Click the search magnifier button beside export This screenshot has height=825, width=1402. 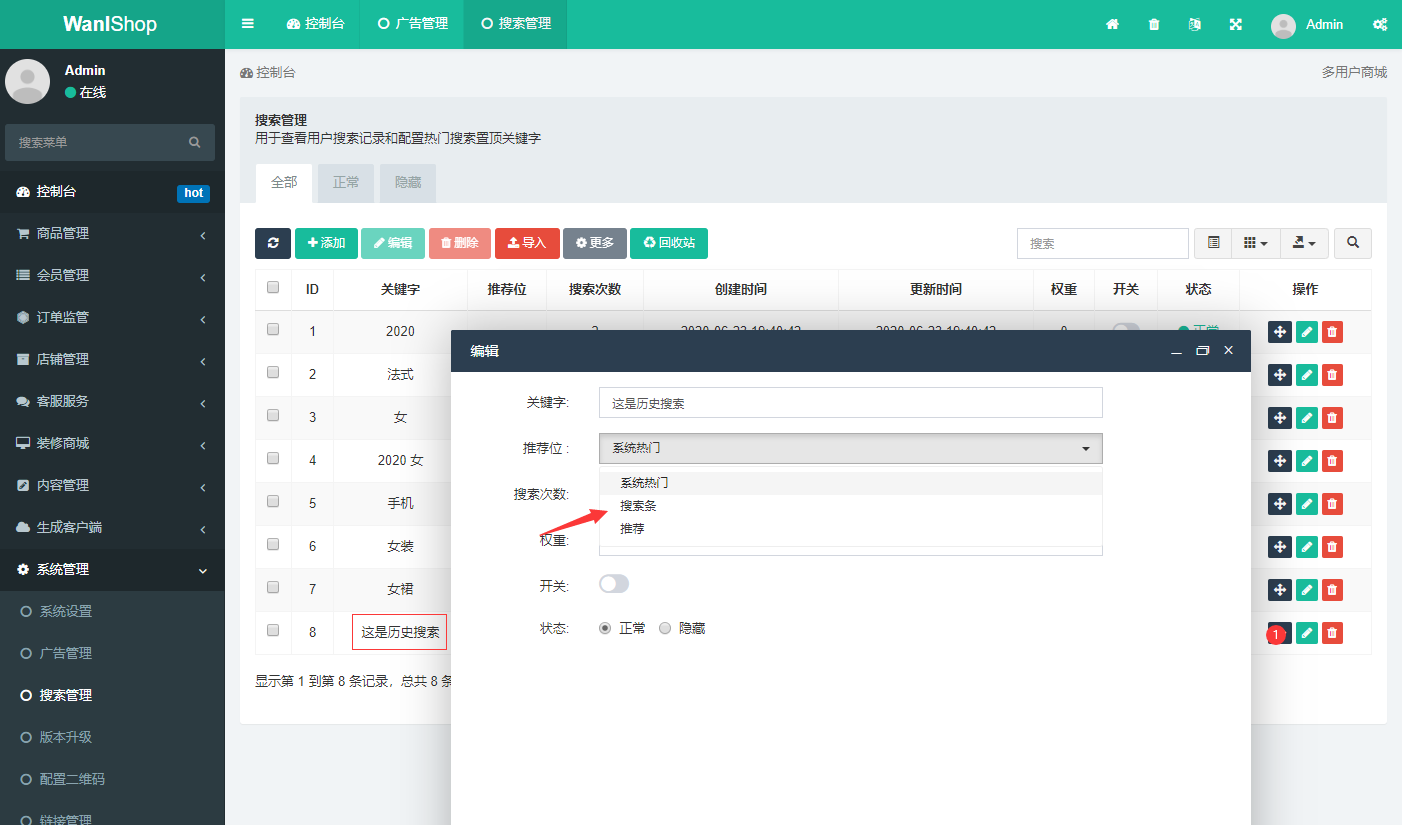tap(1352, 243)
